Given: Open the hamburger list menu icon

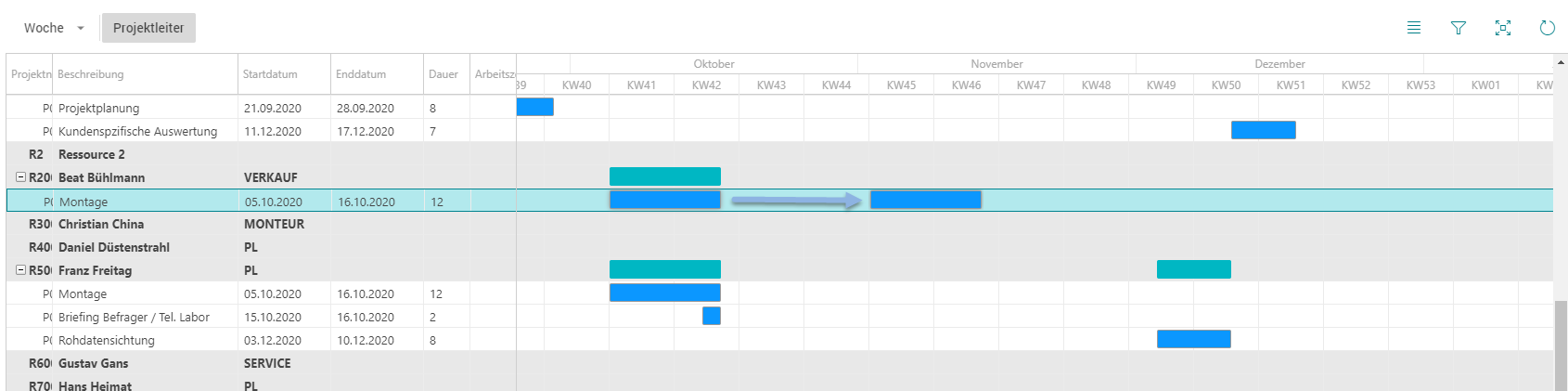Looking at the screenshot, I should pyautogui.click(x=1414, y=28).
